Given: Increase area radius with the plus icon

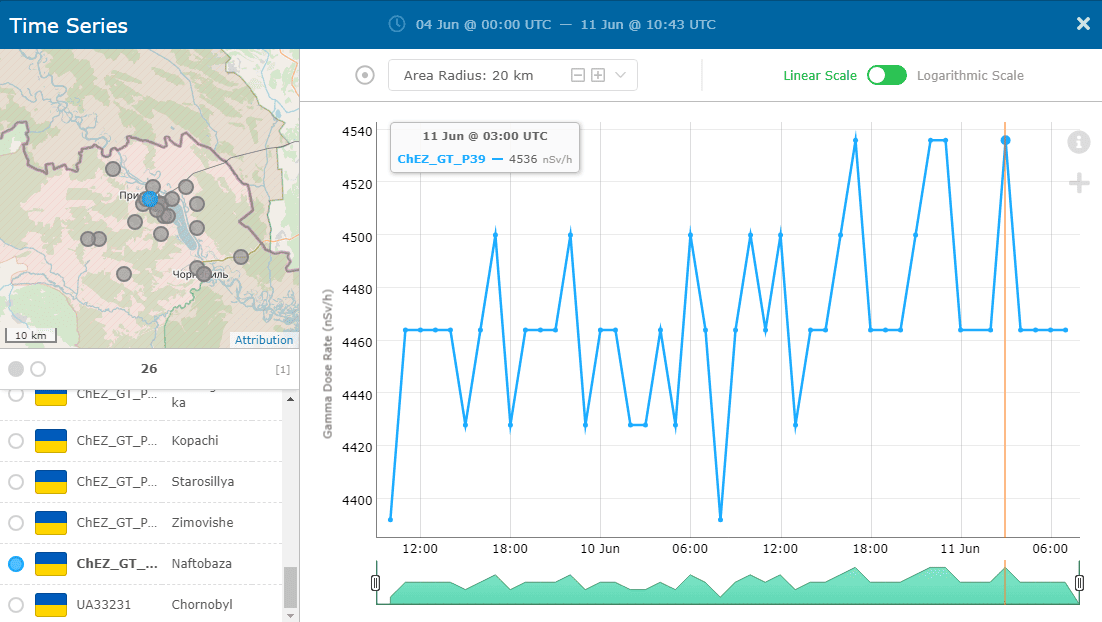Looking at the screenshot, I should (x=598, y=75).
